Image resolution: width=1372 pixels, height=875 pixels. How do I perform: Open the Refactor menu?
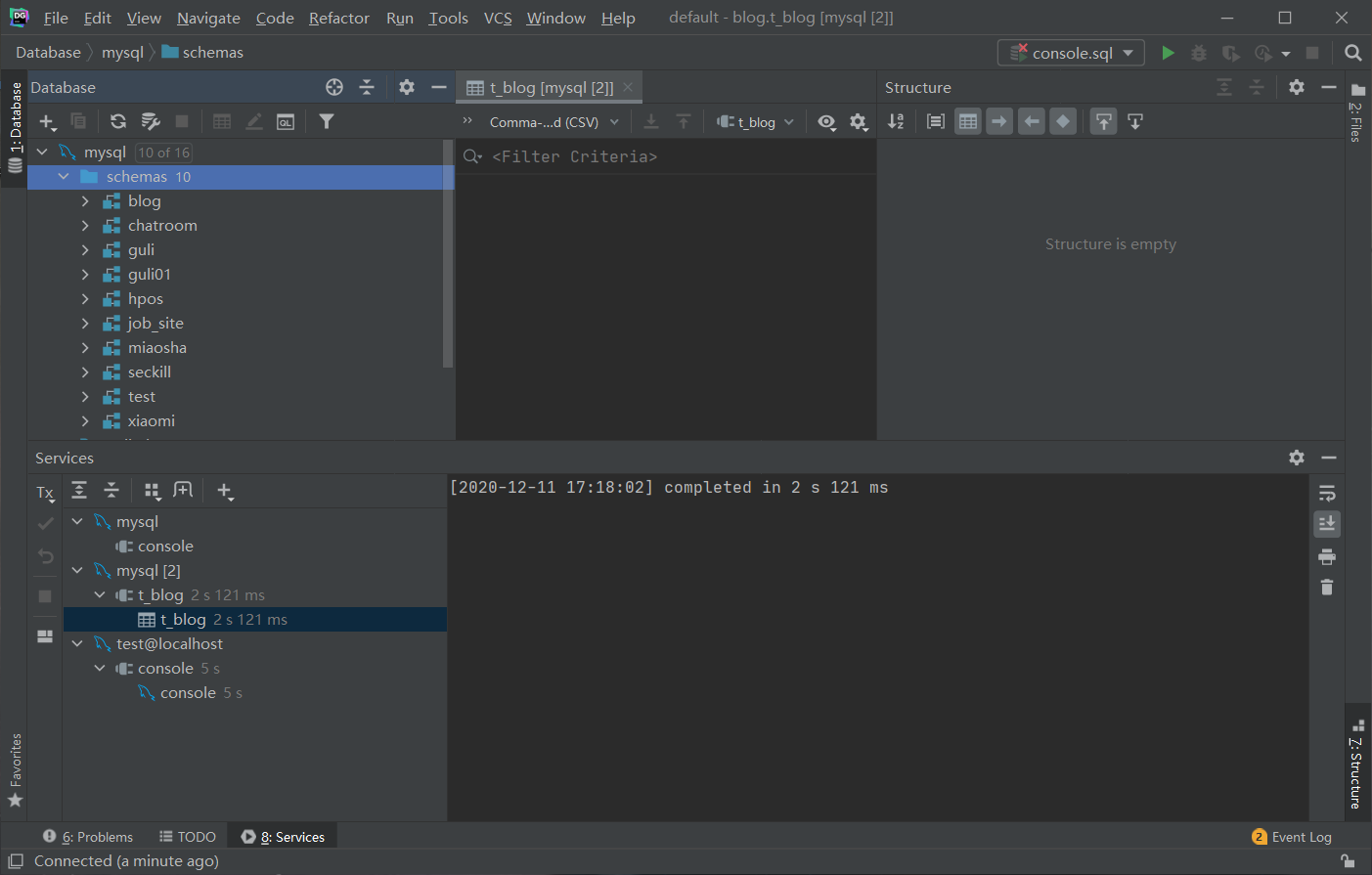click(x=339, y=18)
